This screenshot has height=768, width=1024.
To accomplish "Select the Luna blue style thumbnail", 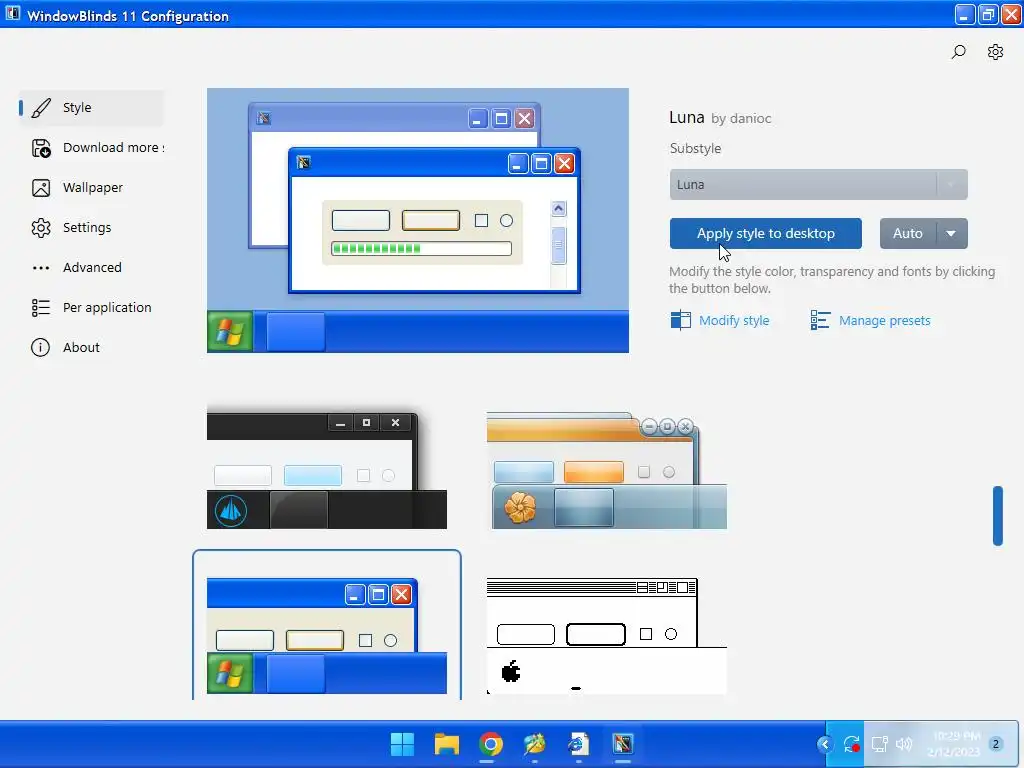I will click(327, 635).
